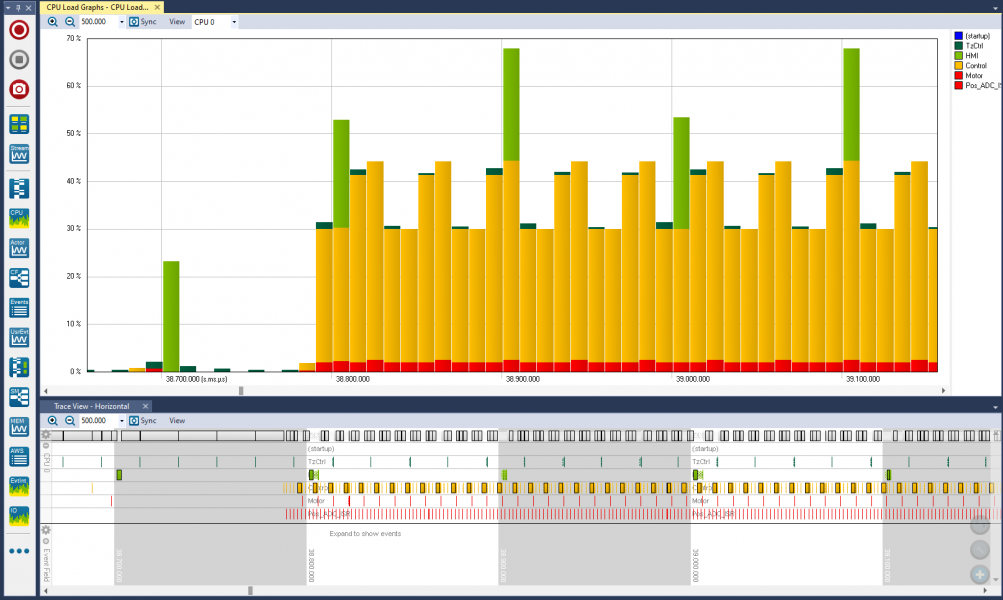Open the CPU 0 selector dropdown
This screenshot has width=1003, height=600.
tap(234, 21)
